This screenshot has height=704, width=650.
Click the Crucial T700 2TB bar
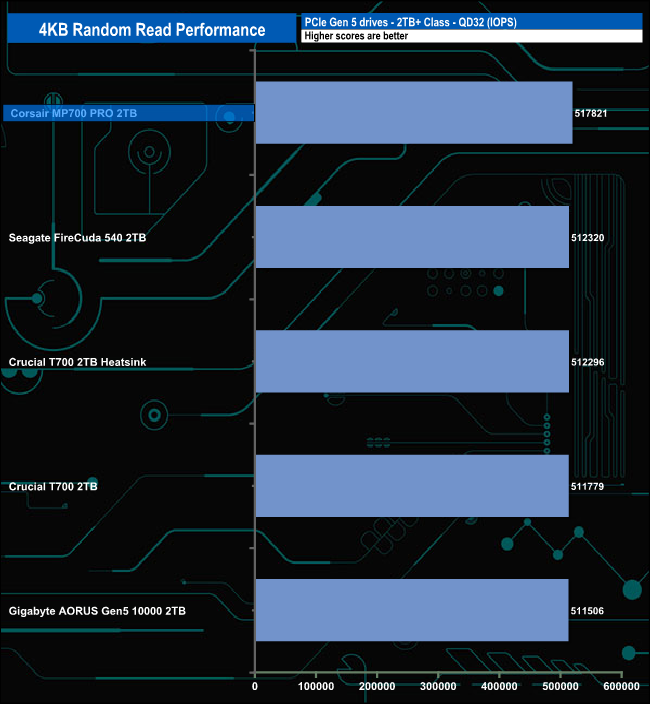(x=412, y=486)
